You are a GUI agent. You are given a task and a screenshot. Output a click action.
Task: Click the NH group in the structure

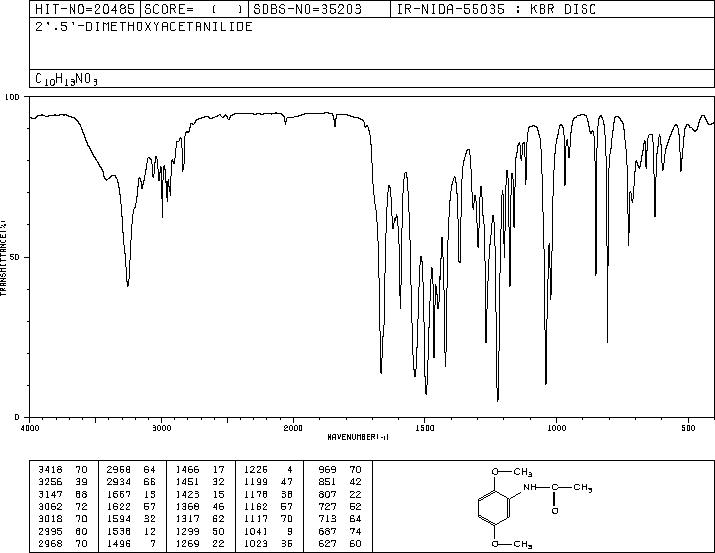coord(529,487)
